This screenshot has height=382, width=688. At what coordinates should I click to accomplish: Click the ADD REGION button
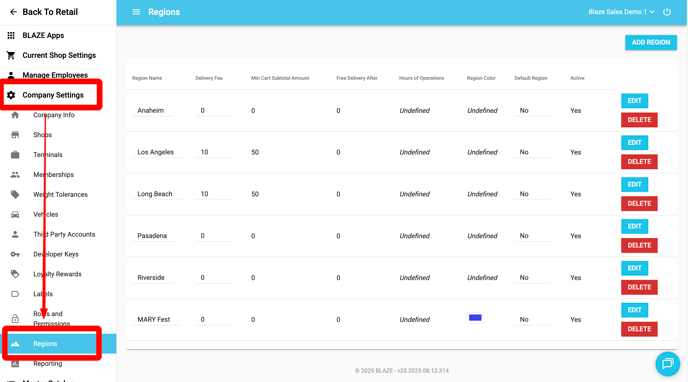(651, 43)
